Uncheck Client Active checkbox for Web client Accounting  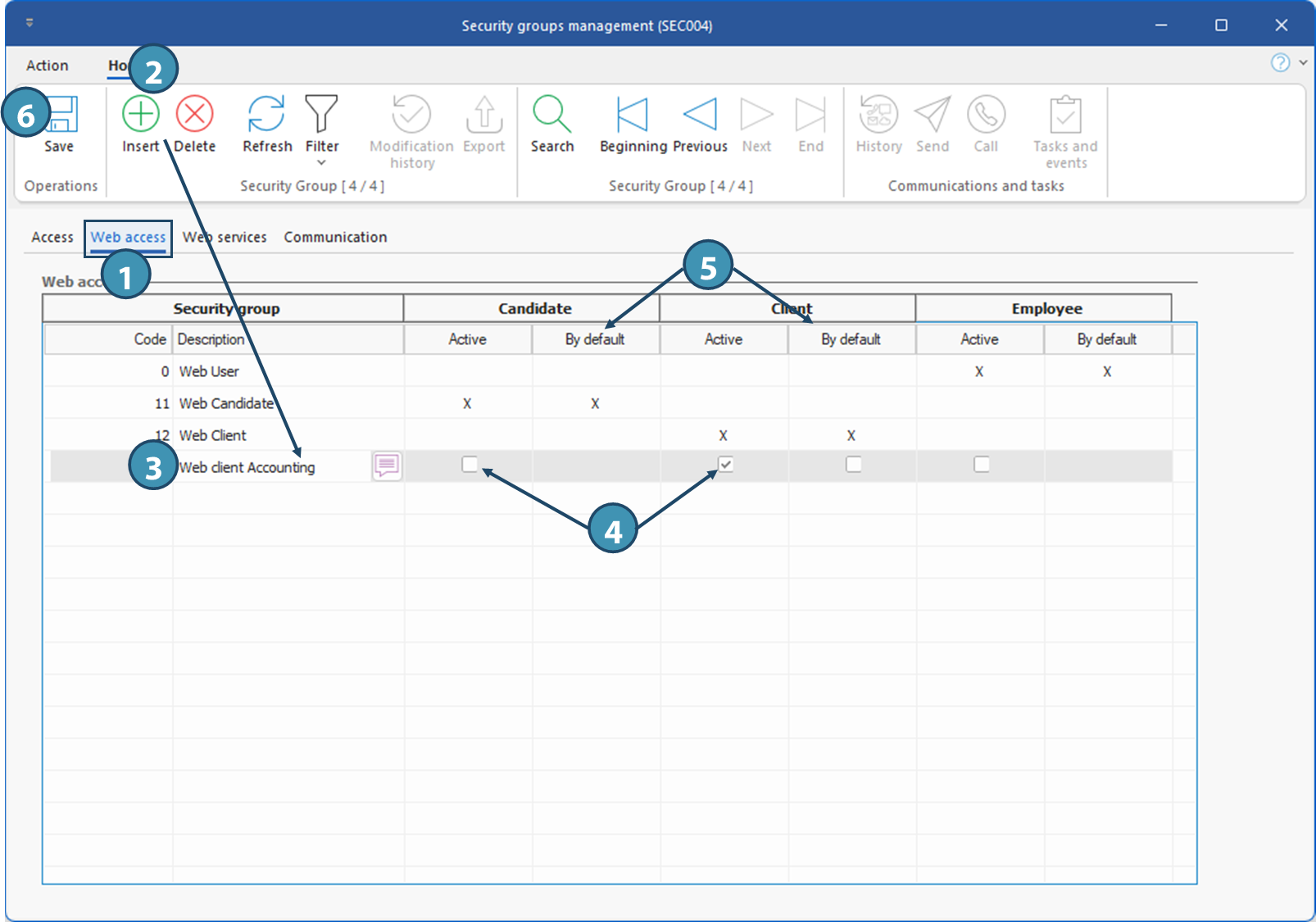725,465
